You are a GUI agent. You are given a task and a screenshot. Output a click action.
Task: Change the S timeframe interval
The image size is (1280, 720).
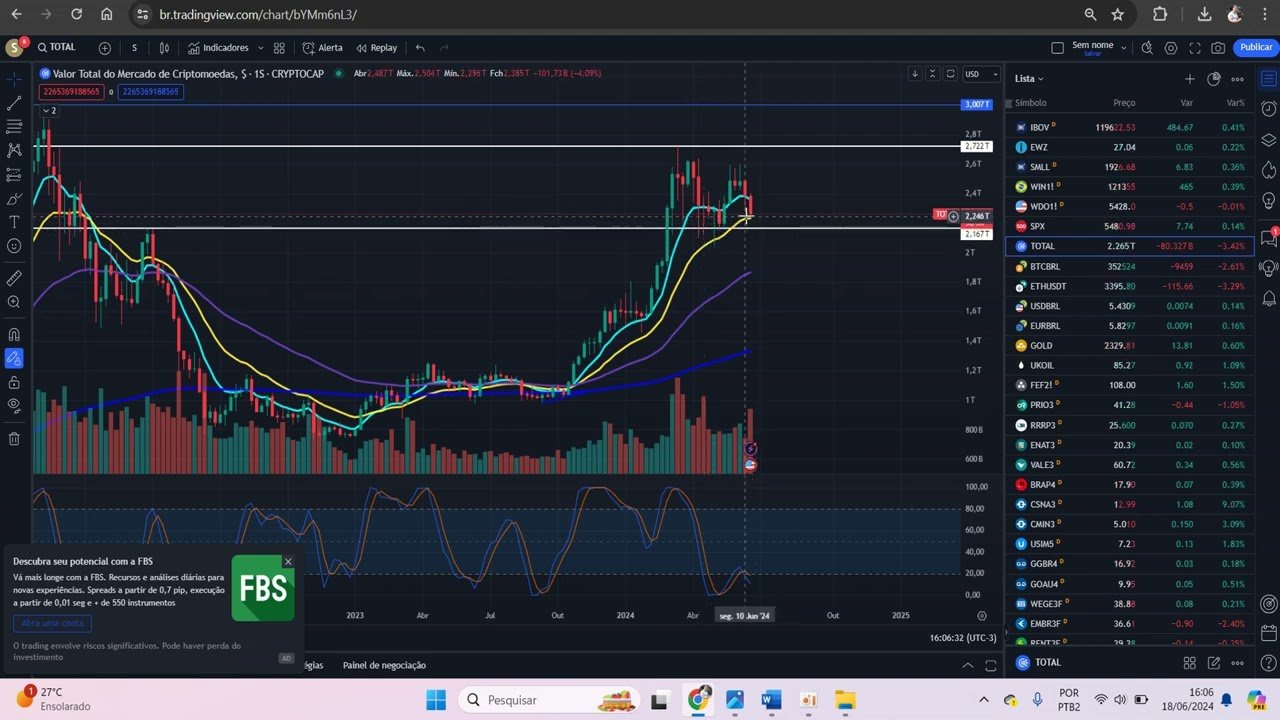click(x=134, y=47)
